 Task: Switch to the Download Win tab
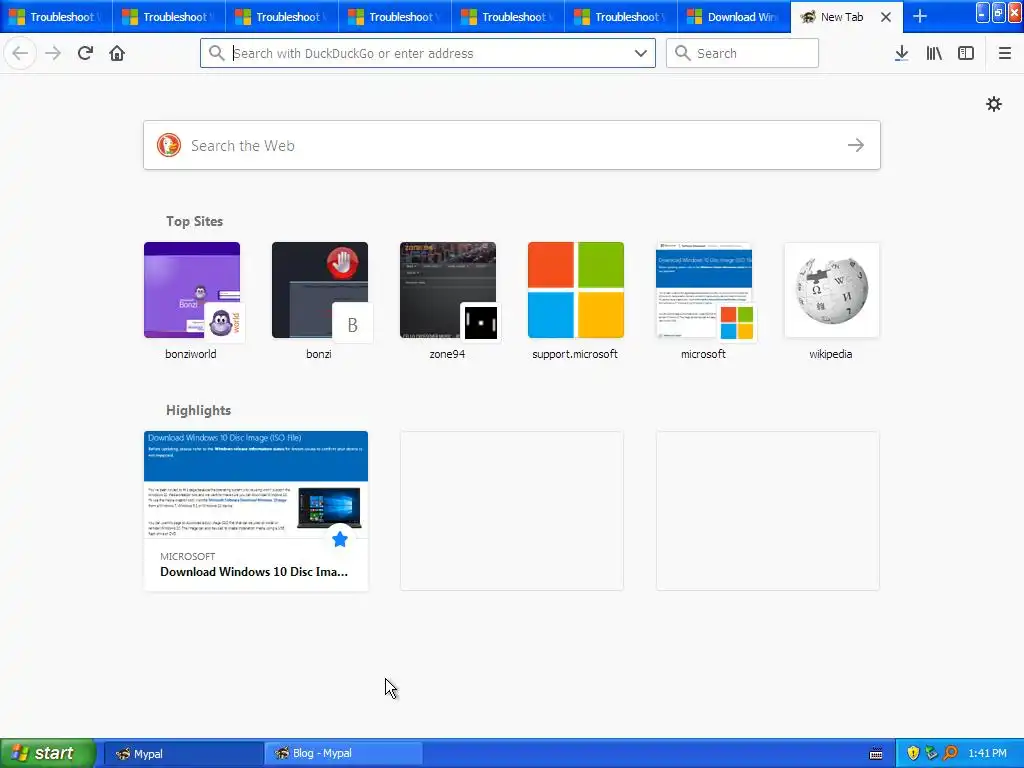pyautogui.click(x=734, y=17)
